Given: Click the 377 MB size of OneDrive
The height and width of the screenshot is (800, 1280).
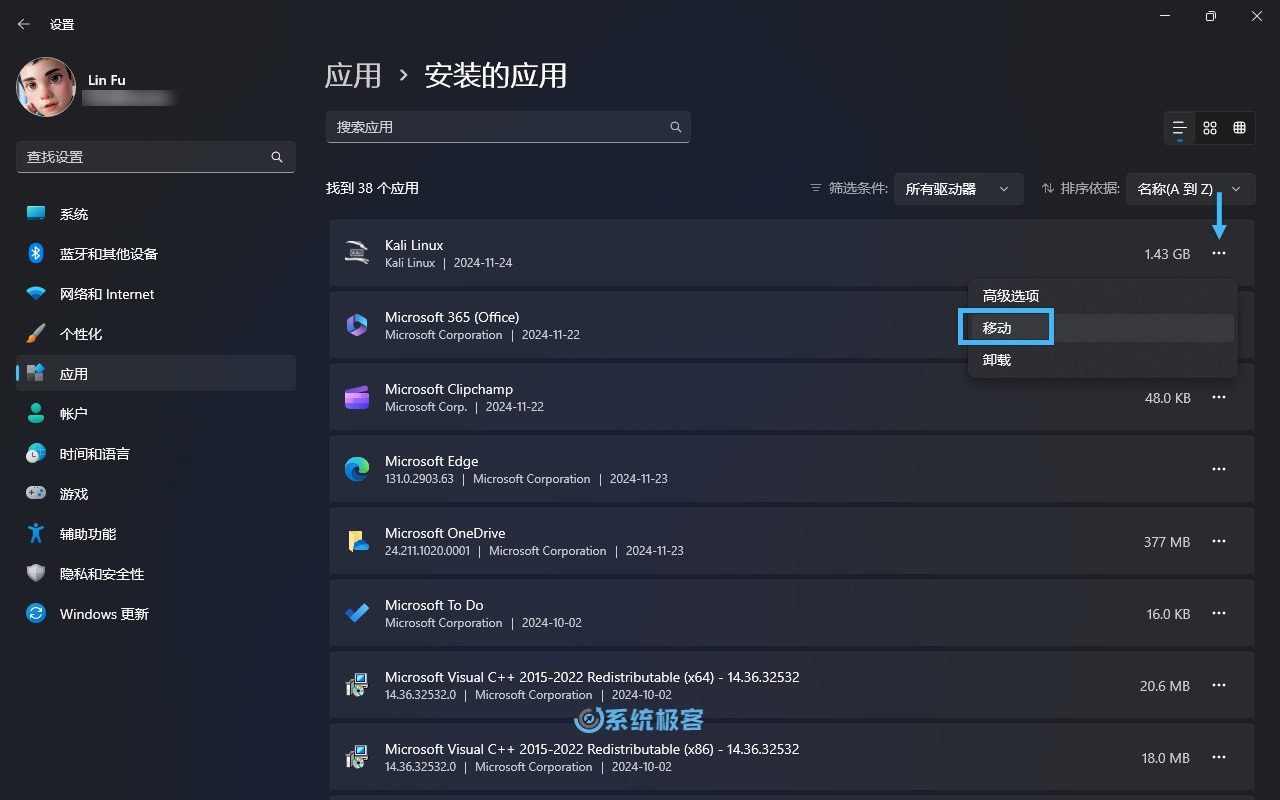Looking at the screenshot, I should point(1167,542).
